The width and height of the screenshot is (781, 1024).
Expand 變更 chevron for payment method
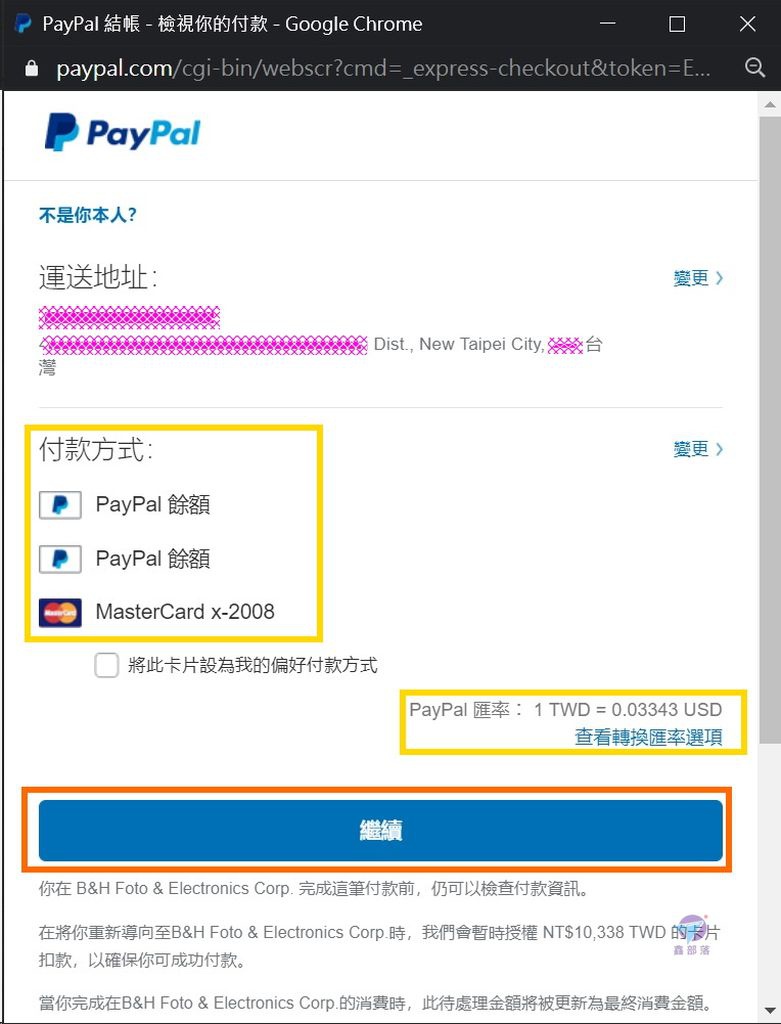(719, 449)
